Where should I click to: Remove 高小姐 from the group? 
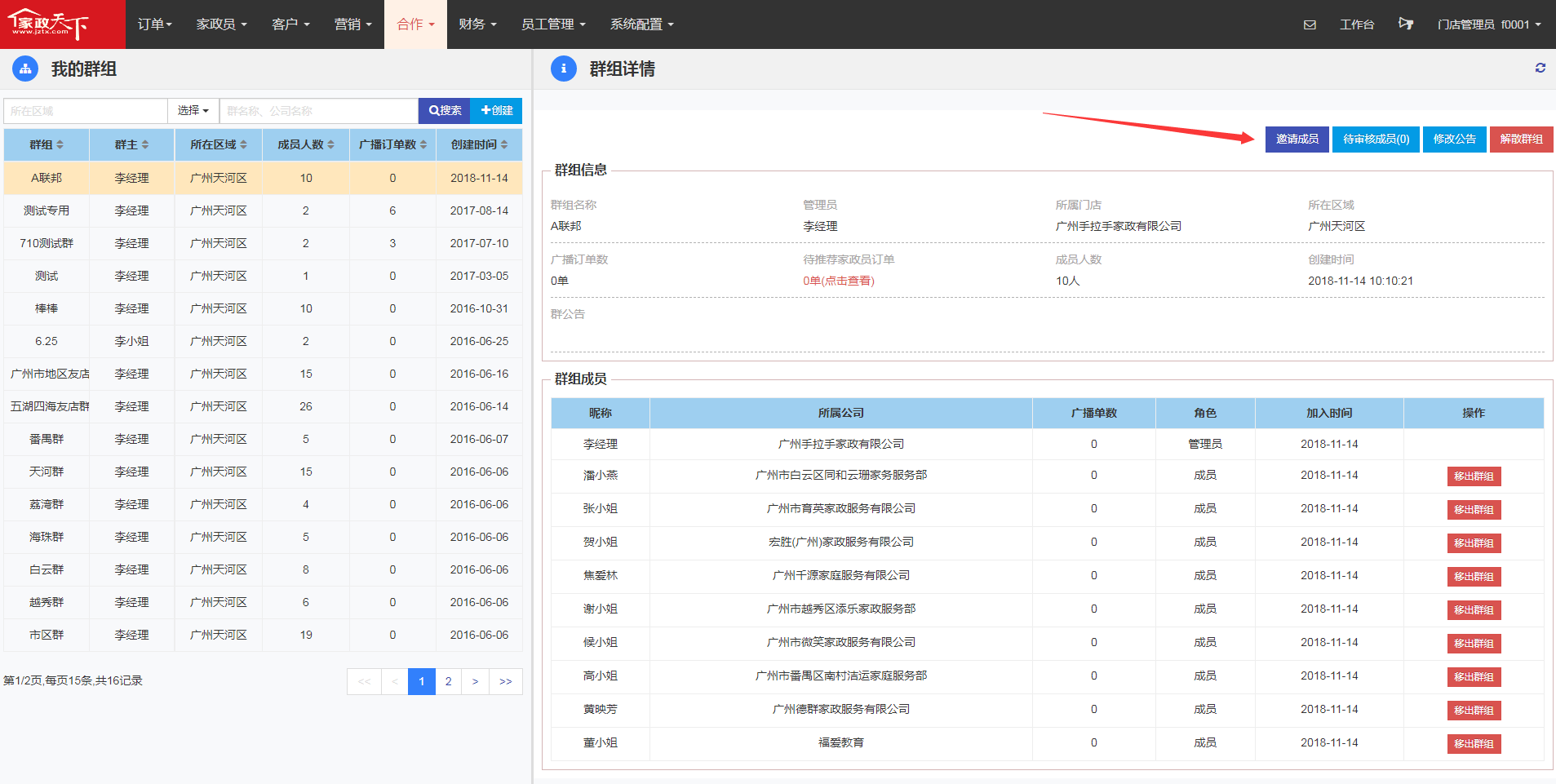click(1474, 677)
